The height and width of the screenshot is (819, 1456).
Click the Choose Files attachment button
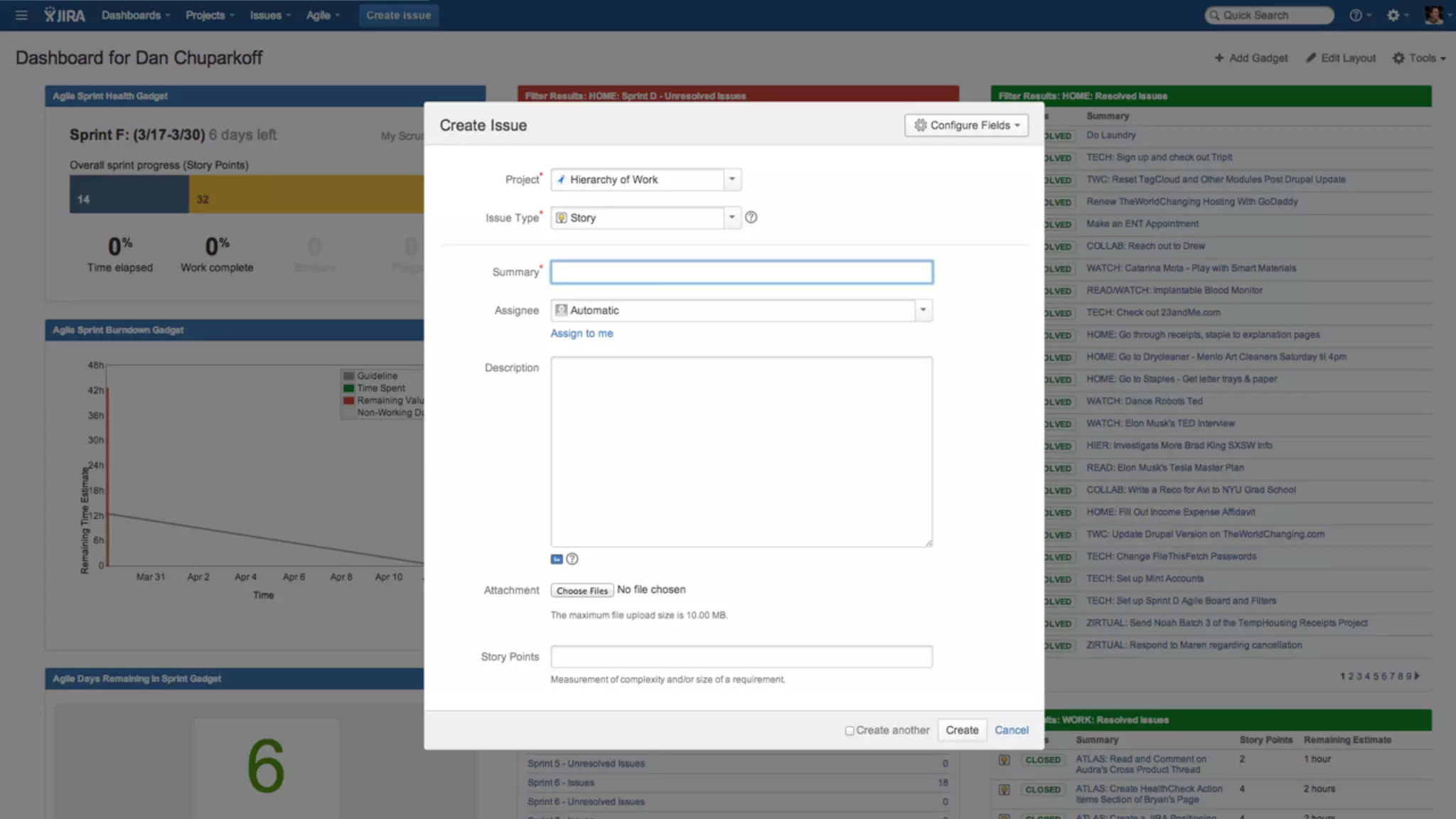[582, 591]
